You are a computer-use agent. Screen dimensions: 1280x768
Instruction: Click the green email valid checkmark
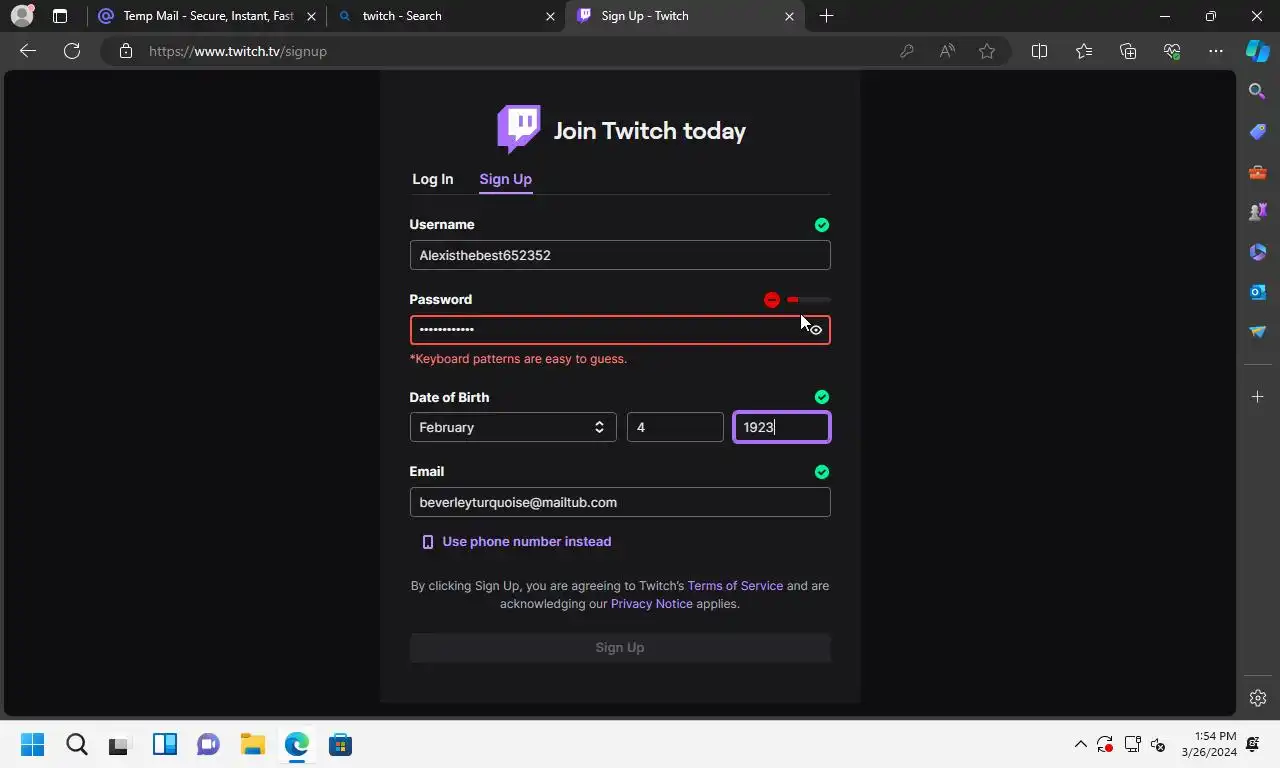point(822,472)
